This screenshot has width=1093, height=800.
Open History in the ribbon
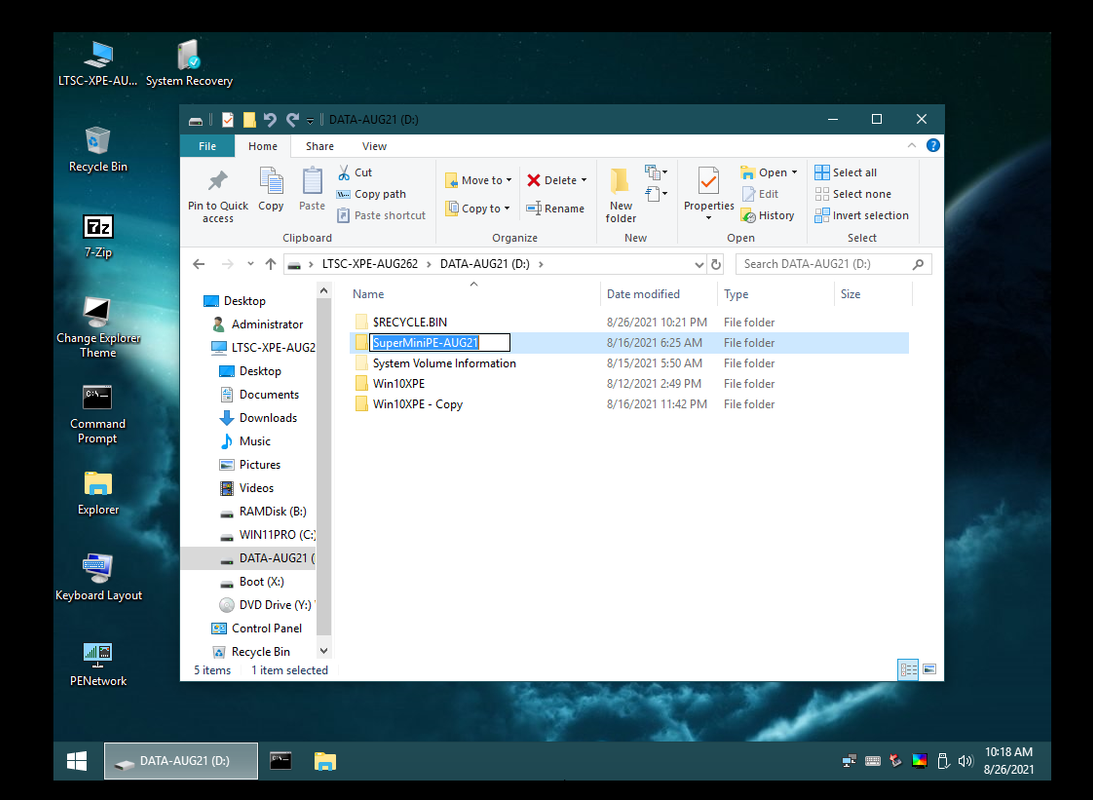click(x=767, y=215)
